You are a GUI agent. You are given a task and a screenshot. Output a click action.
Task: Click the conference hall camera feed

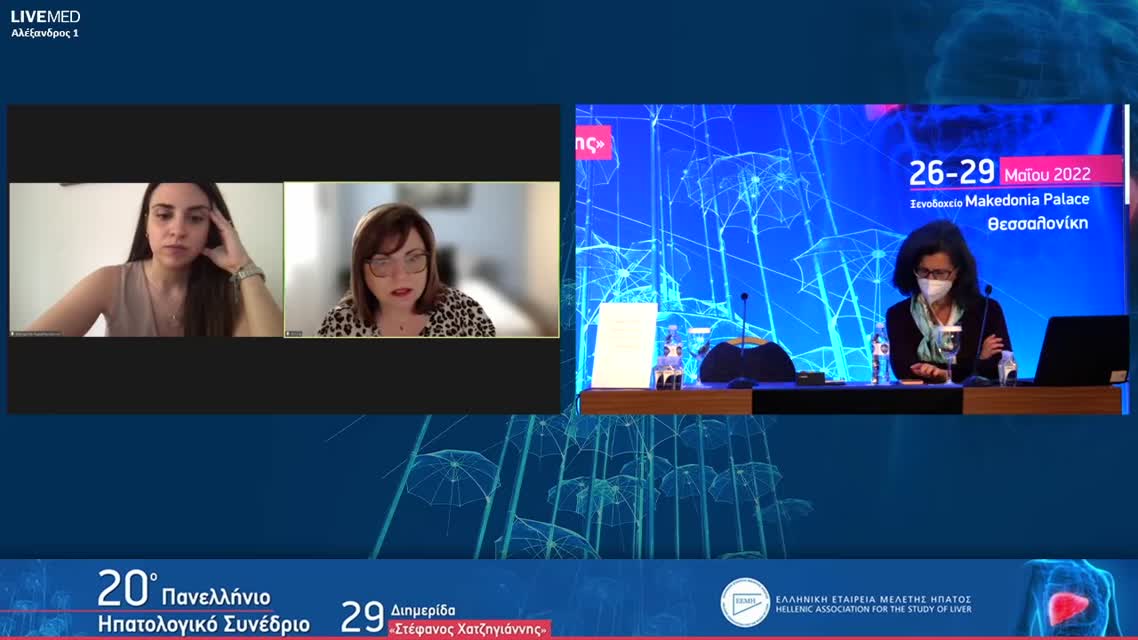click(852, 259)
